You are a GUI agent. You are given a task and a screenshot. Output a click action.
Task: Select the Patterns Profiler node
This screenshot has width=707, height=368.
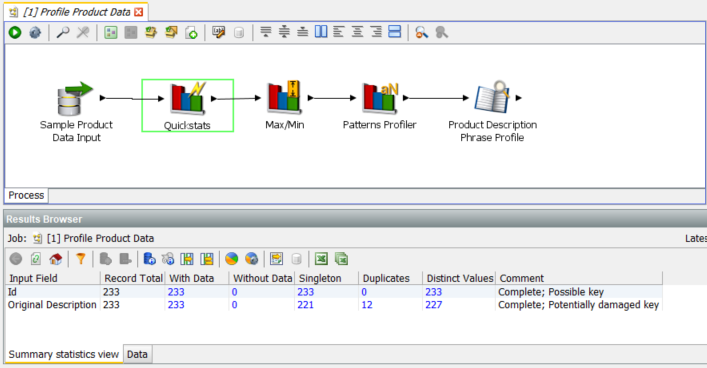click(379, 106)
